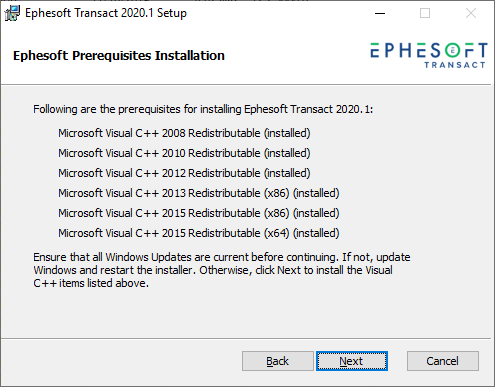Click the TRANSACT text under the logo

455,65
